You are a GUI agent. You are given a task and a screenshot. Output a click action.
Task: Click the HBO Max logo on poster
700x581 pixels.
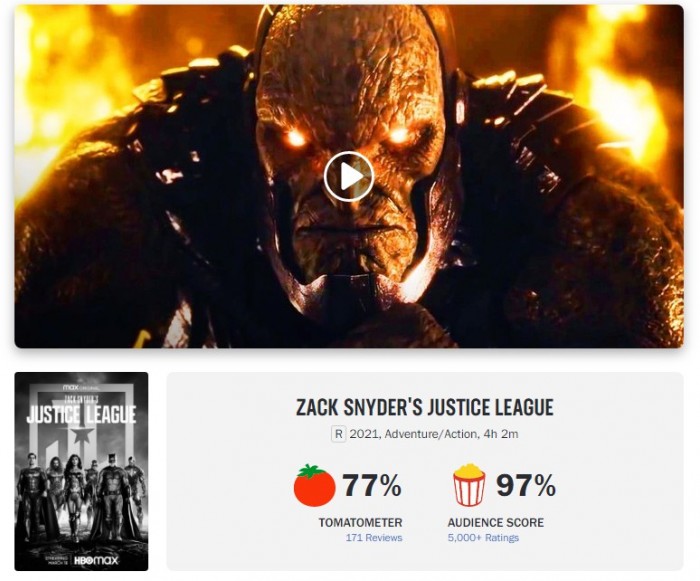click(x=96, y=560)
